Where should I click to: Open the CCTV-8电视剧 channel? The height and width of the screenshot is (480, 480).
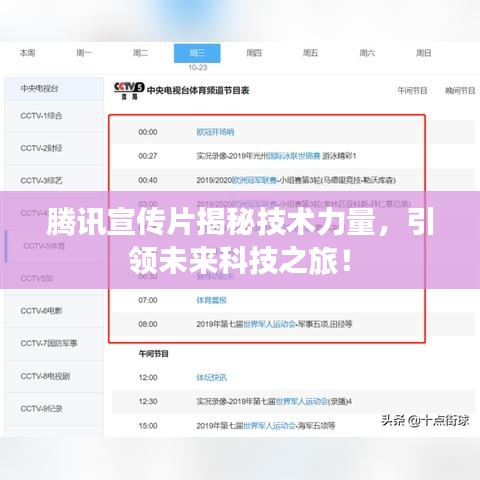pyautogui.click(x=54, y=376)
